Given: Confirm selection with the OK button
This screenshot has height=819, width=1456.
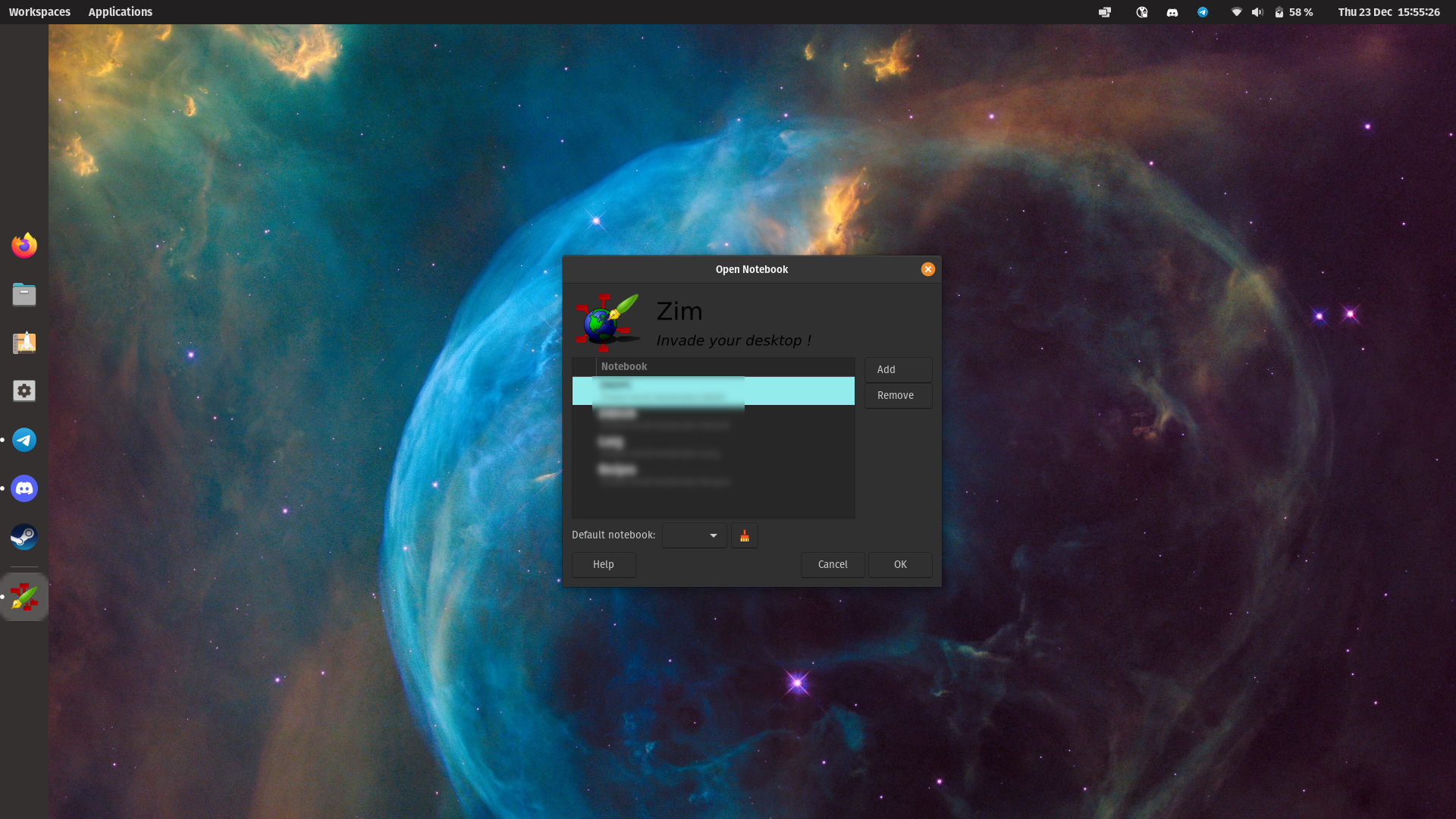Looking at the screenshot, I should click(900, 565).
